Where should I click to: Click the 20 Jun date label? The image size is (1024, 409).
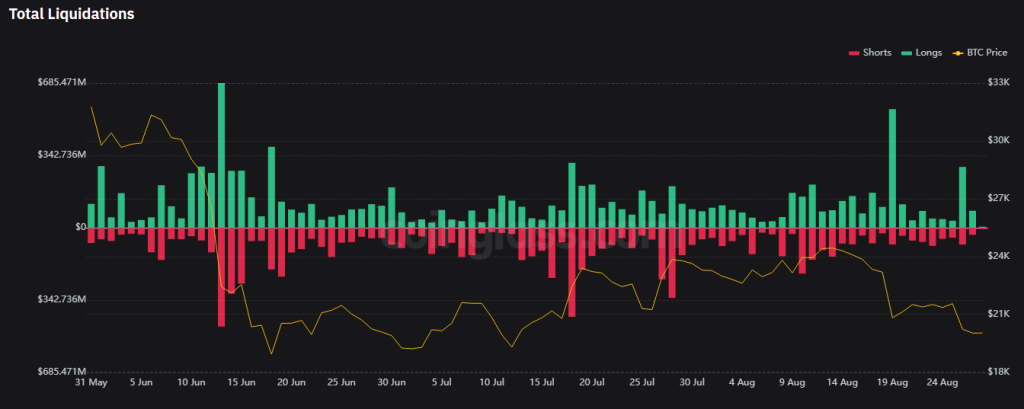click(x=292, y=382)
